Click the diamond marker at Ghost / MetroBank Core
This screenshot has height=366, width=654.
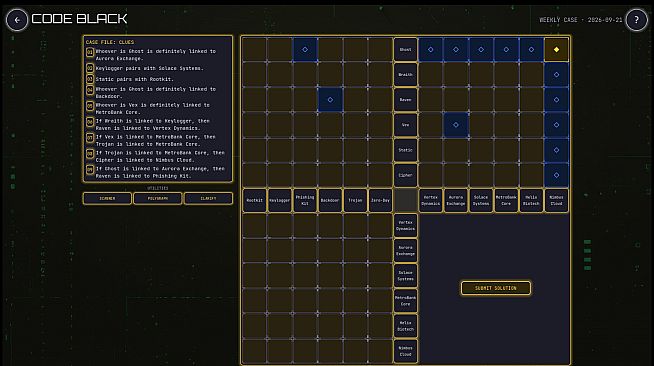(506, 50)
